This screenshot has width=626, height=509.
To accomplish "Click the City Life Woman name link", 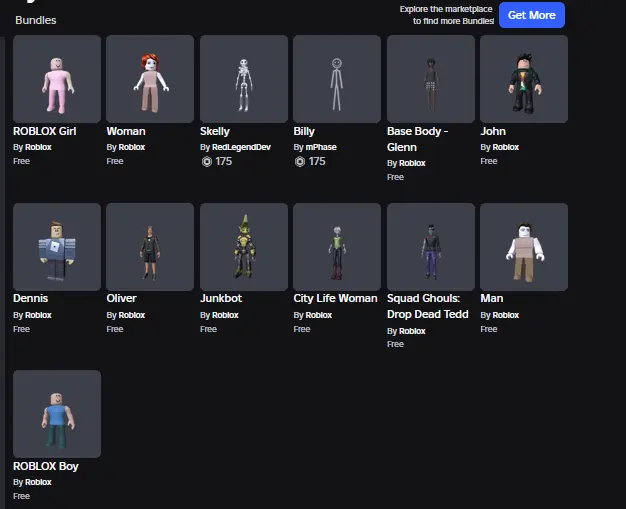I will pyautogui.click(x=335, y=298).
